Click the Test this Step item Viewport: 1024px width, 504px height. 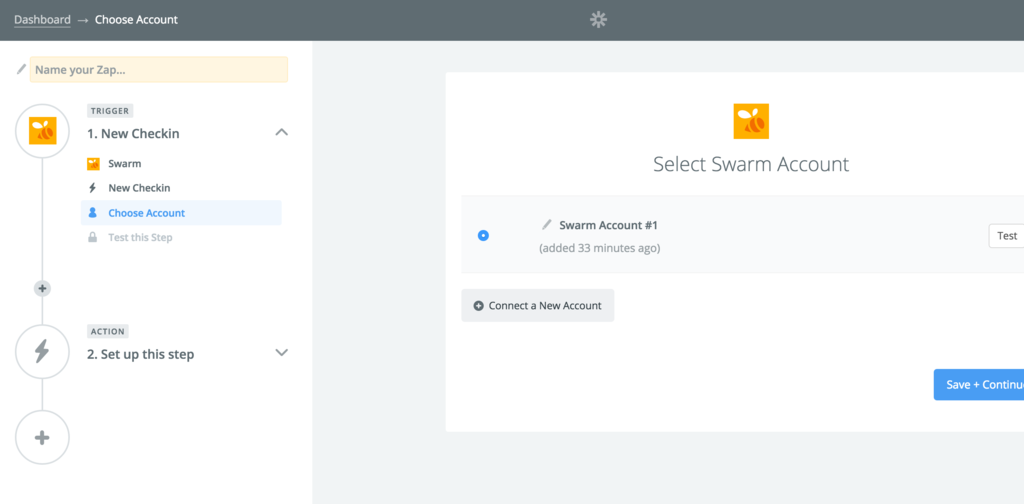[x=140, y=238]
